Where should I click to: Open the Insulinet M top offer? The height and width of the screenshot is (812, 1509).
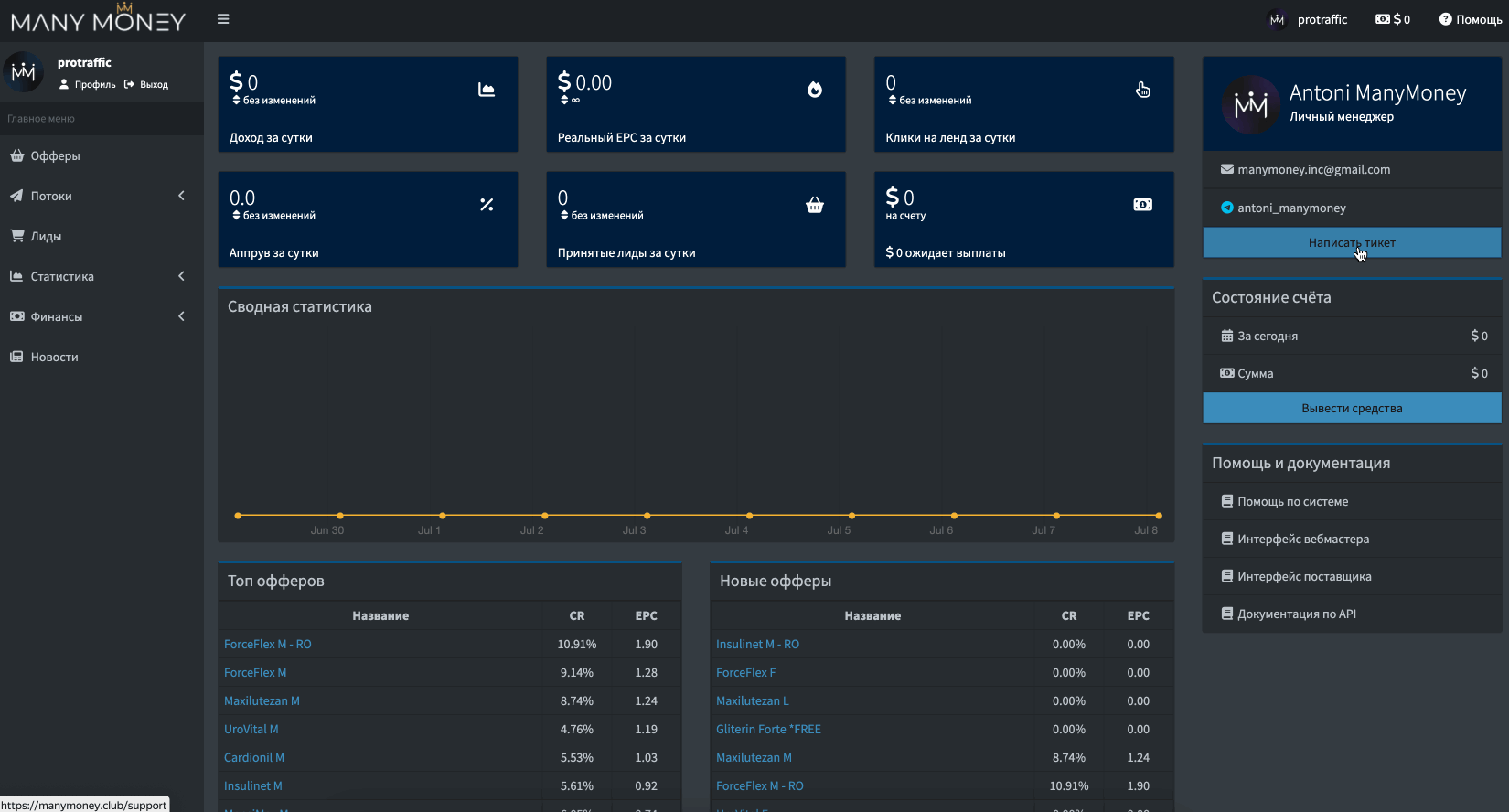pos(253,785)
